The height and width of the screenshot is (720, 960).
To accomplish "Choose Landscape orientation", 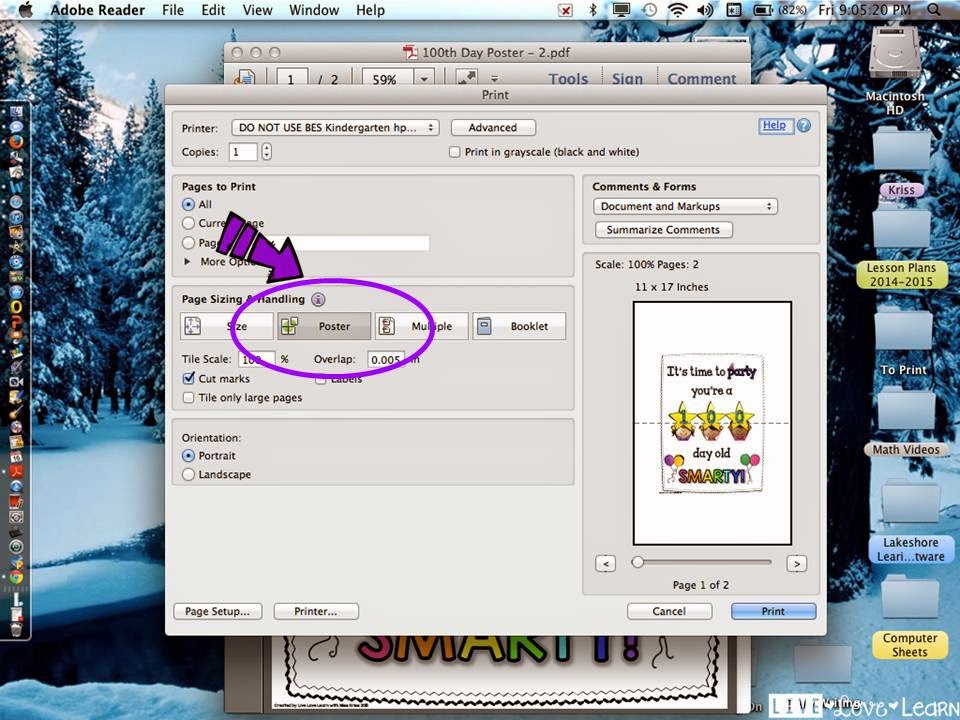I will (x=189, y=474).
